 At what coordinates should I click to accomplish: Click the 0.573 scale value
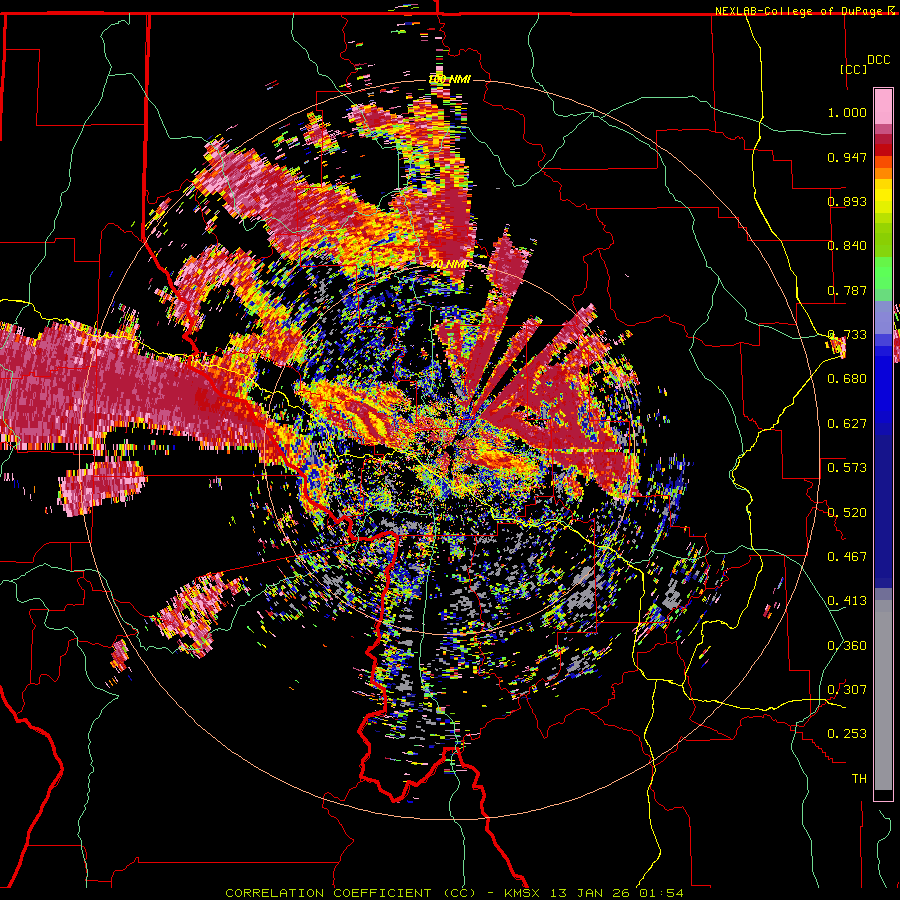(x=847, y=468)
